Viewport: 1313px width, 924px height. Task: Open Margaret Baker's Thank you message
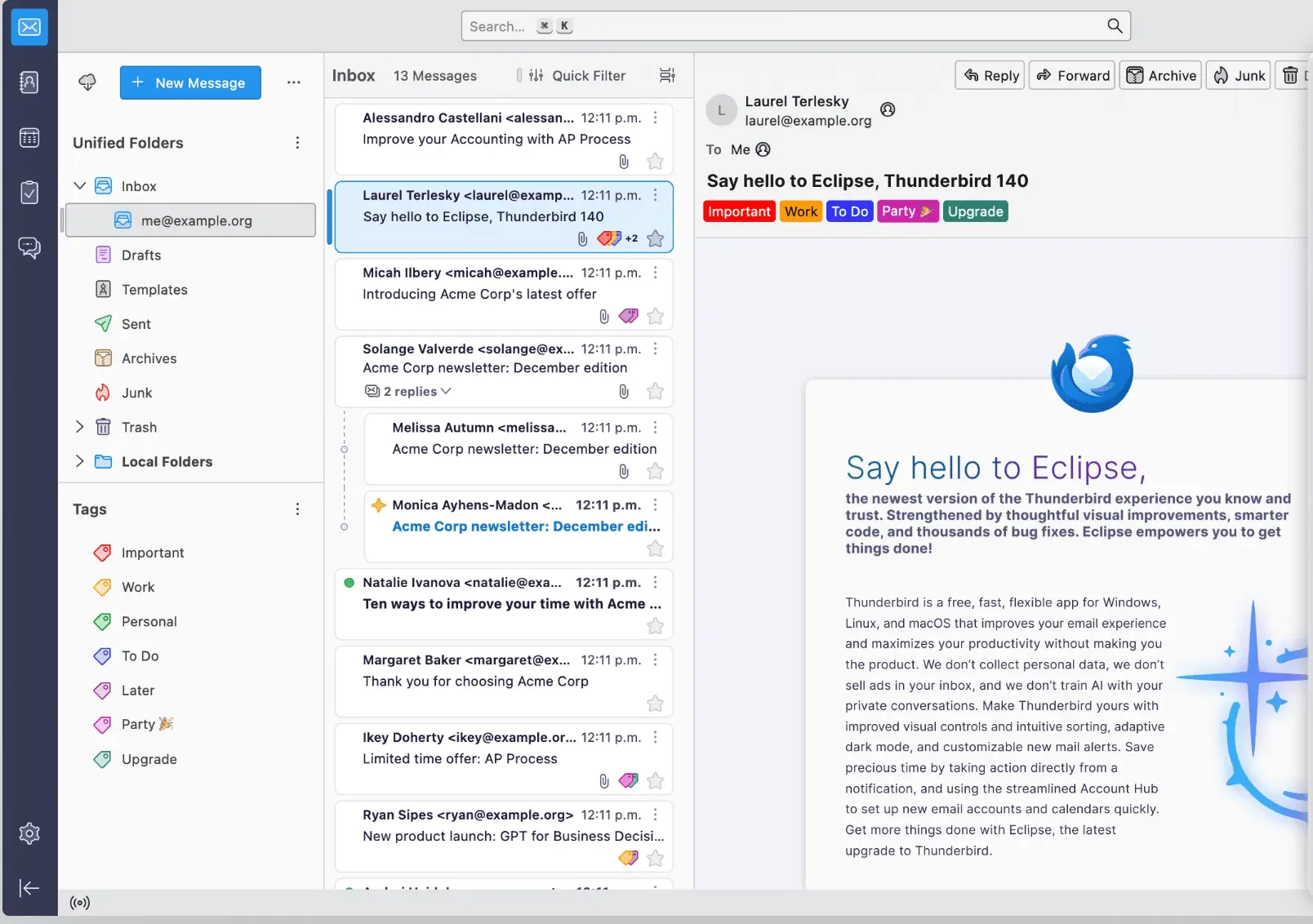504,682
